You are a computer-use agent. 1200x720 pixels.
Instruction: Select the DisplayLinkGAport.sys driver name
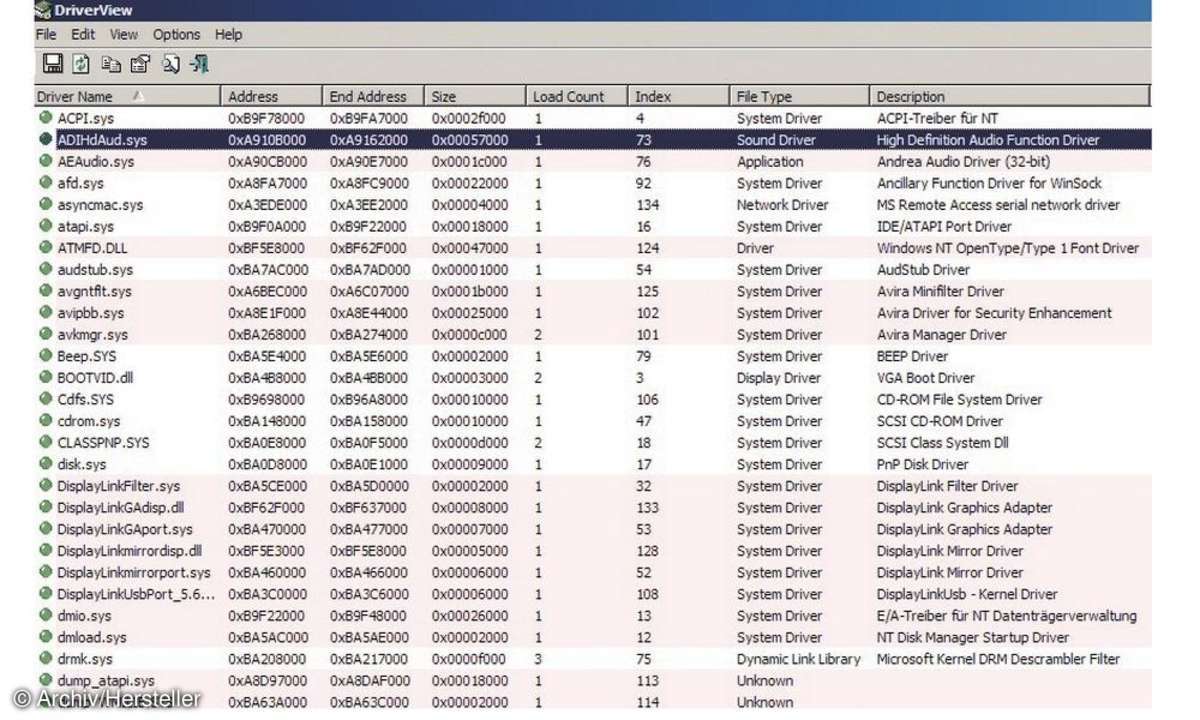point(125,529)
